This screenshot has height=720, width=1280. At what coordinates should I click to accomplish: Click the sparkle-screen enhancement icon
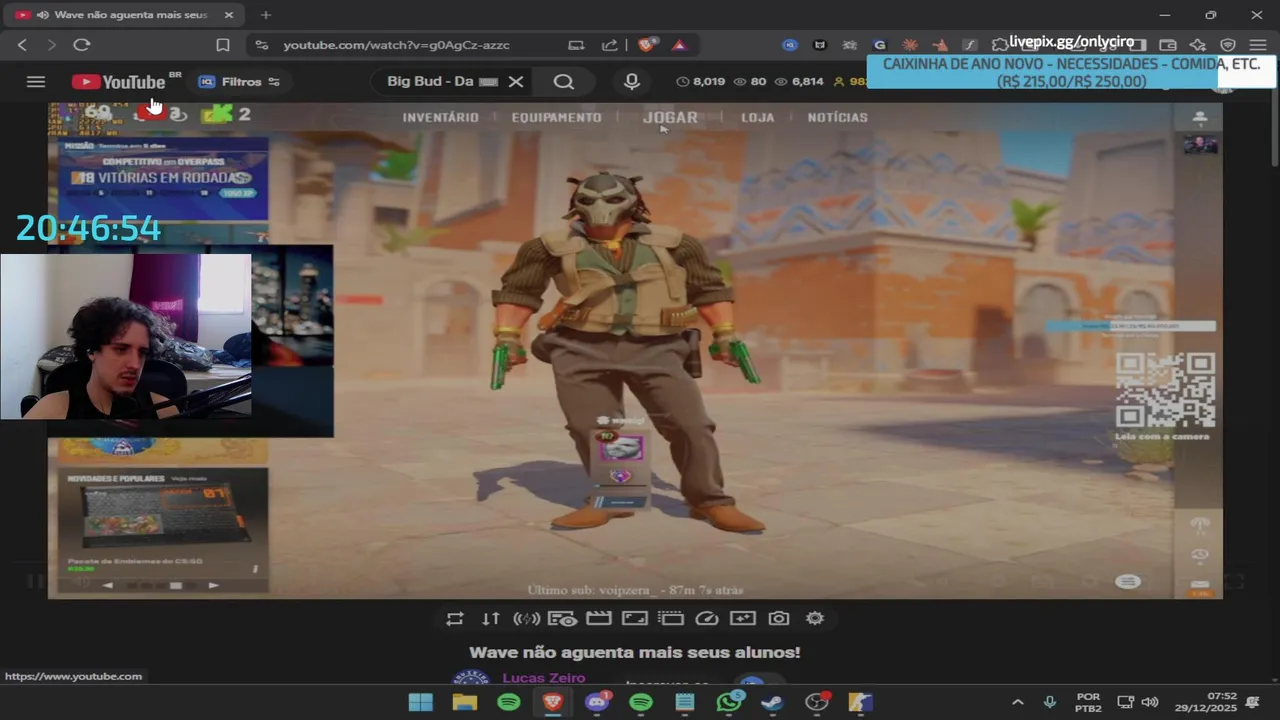click(x=743, y=619)
